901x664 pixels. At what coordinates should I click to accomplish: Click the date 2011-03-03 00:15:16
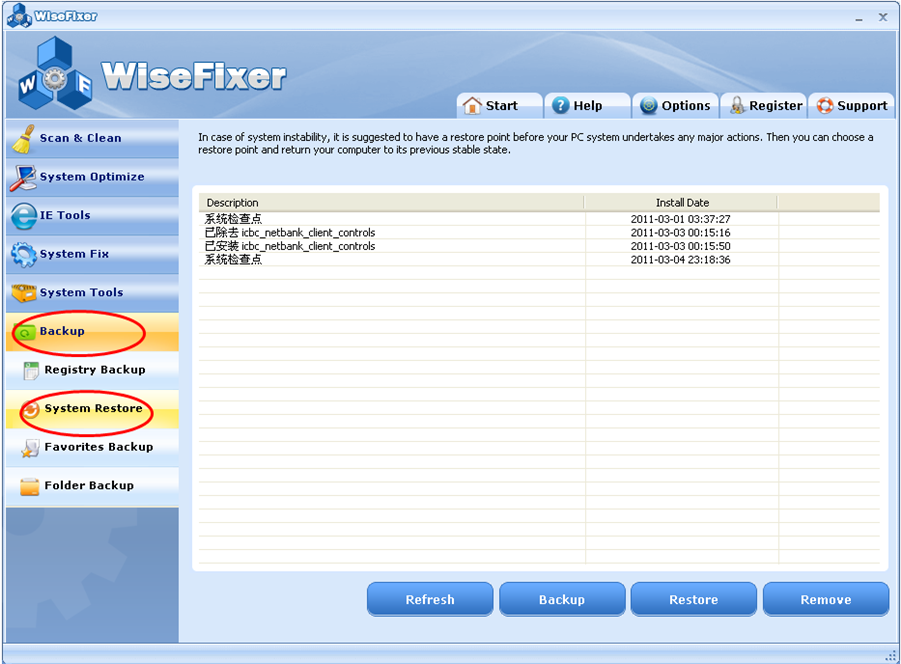(680, 233)
